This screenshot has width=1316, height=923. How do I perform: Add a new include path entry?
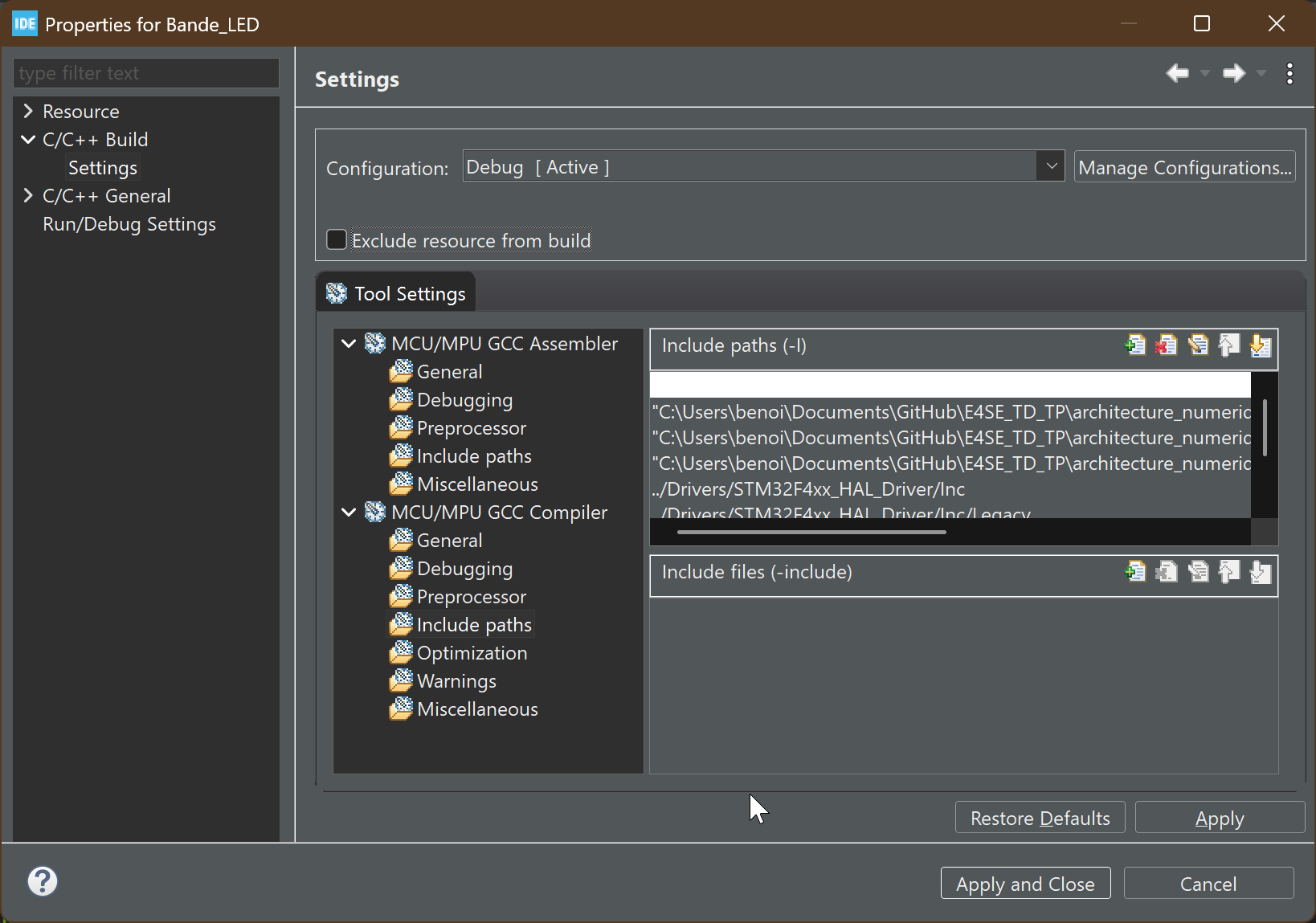tap(1135, 345)
